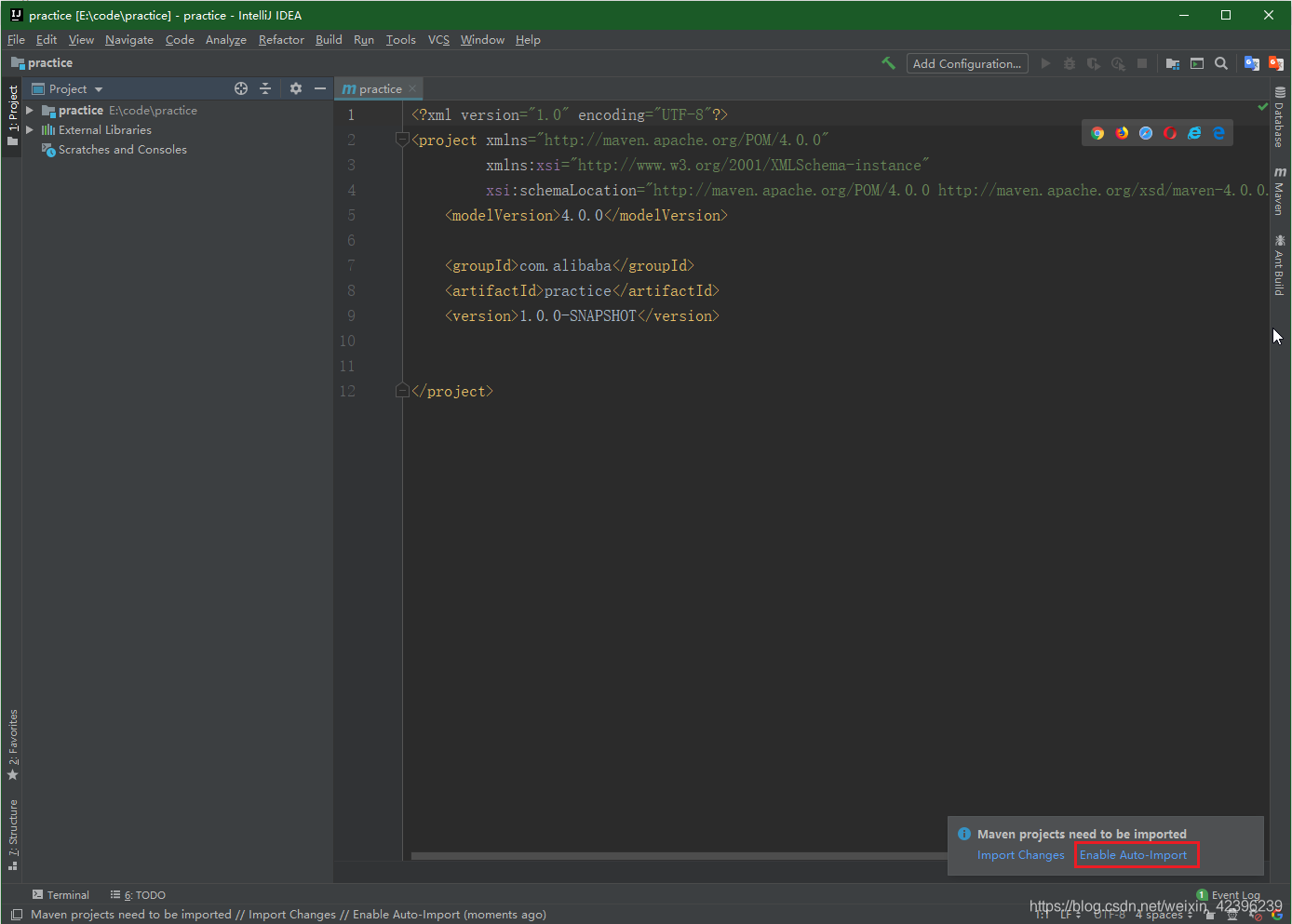Expand External Libraries tree node
This screenshot has height=924, width=1292.
pyautogui.click(x=30, y=129)
